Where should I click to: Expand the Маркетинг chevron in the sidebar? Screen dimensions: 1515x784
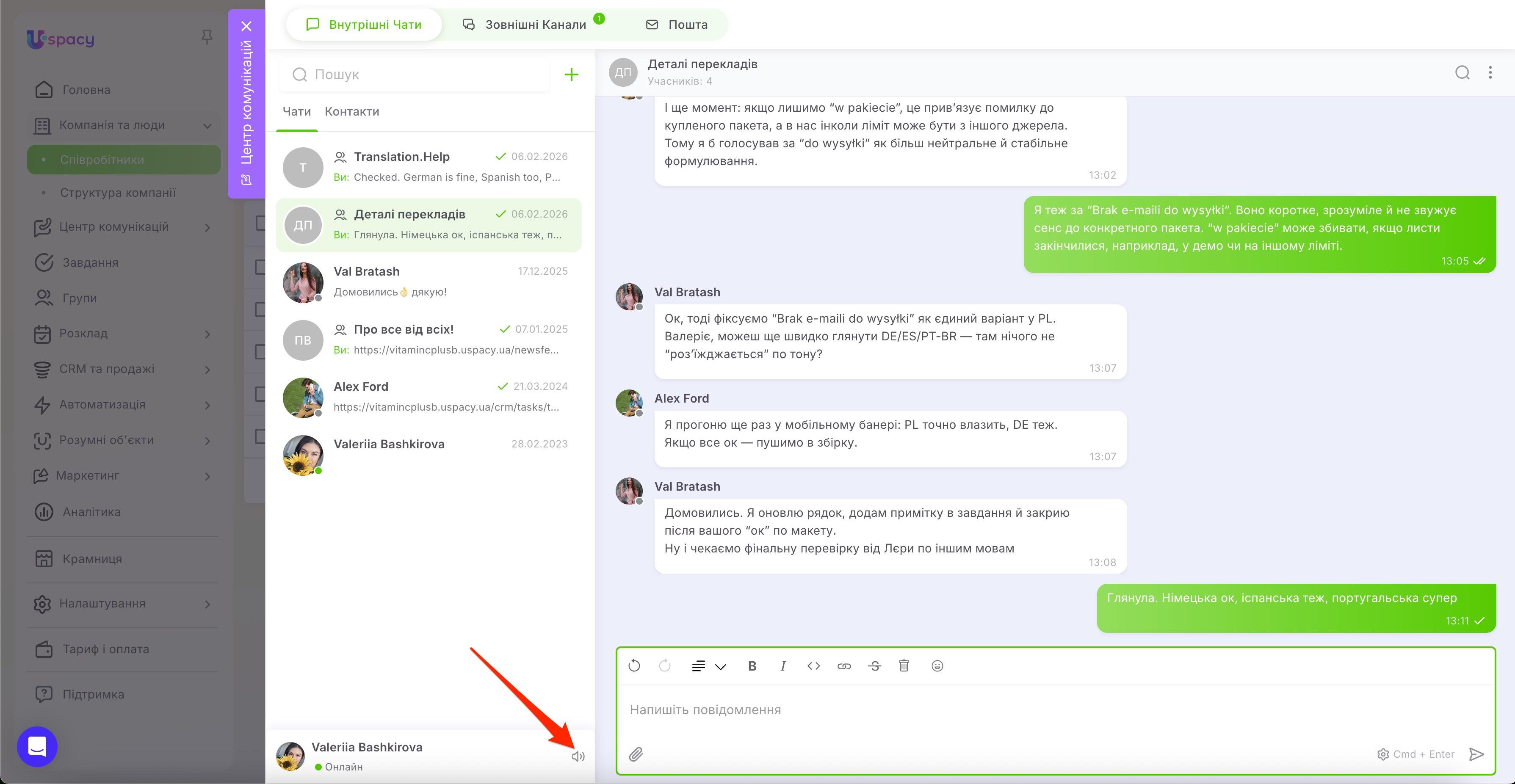pyautogui.click(x=207, y=476)
